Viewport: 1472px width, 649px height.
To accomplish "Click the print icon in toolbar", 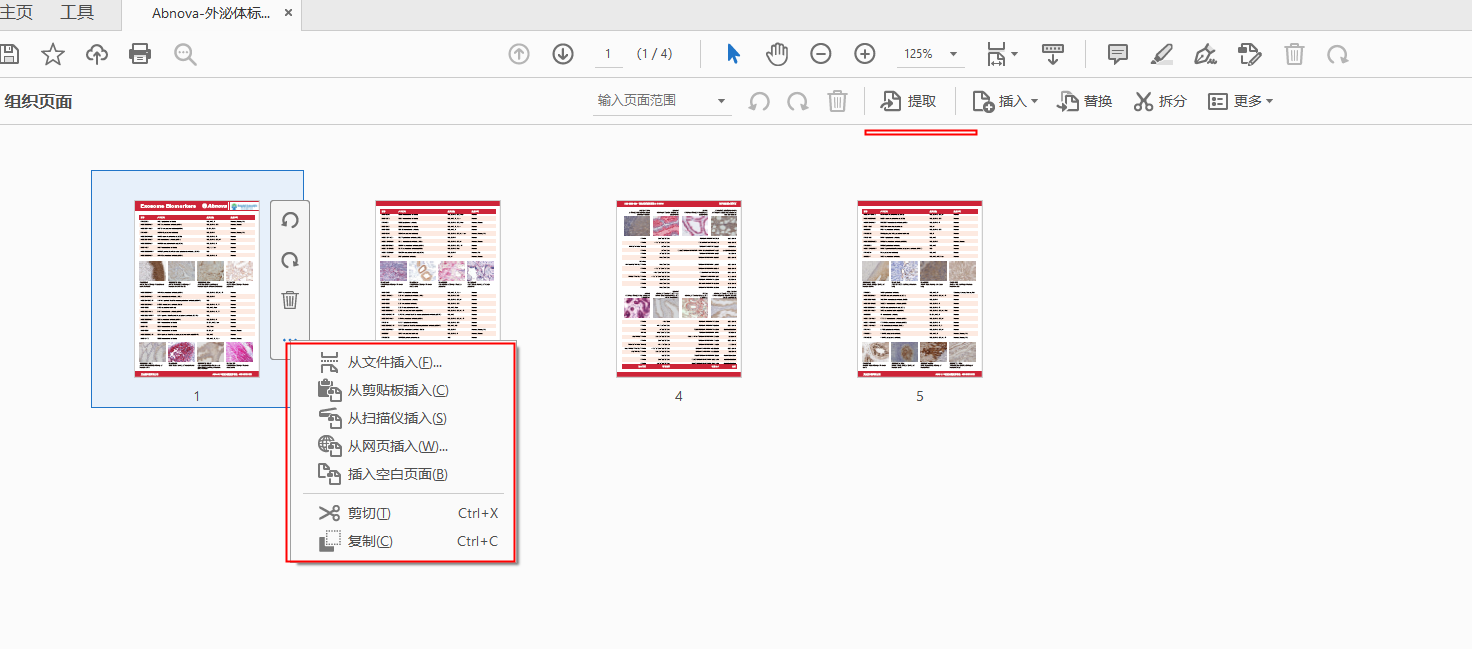I will [x=140, y=54].
